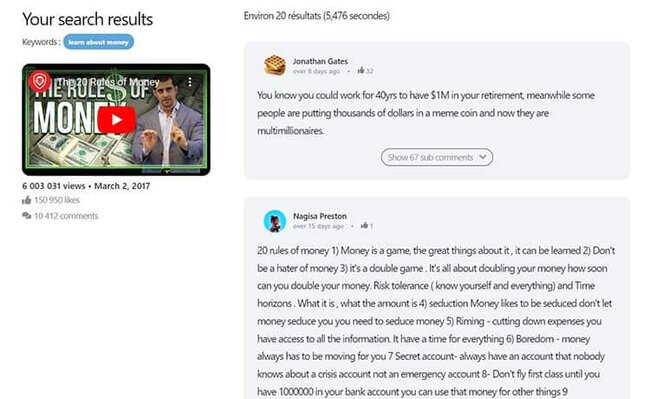Click '150 950 likes' count text

(x=57, y=200)
